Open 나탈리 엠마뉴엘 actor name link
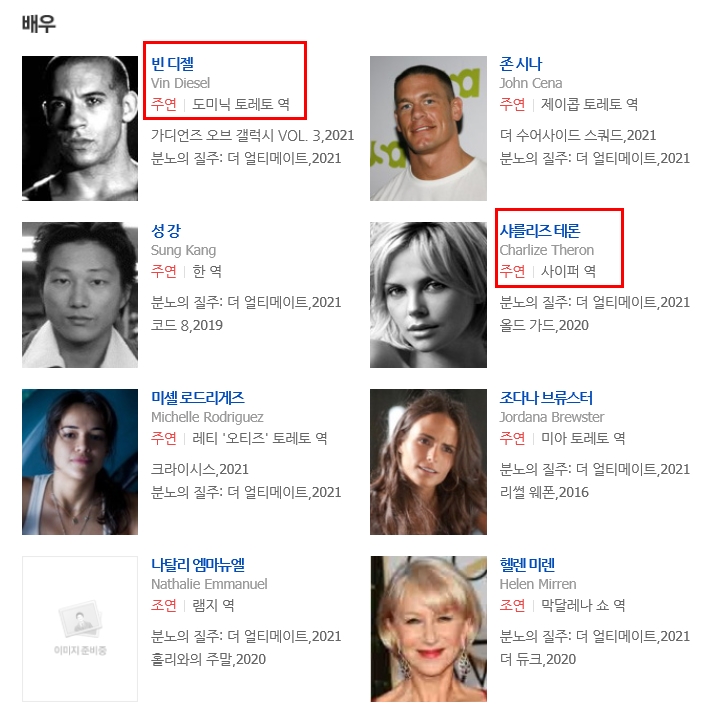Screen dimensions: 717x713 click(x=198, y=564)
